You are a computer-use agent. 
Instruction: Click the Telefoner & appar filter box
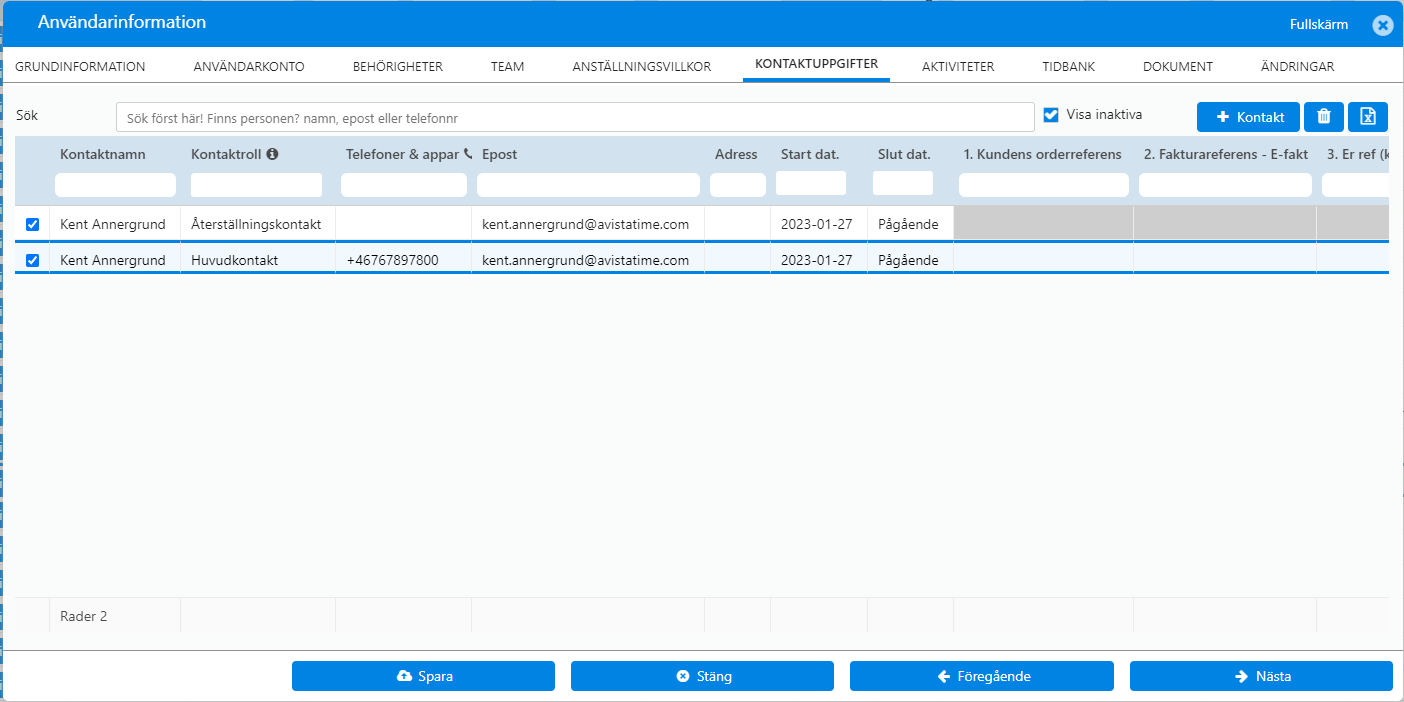pos(404,185)
